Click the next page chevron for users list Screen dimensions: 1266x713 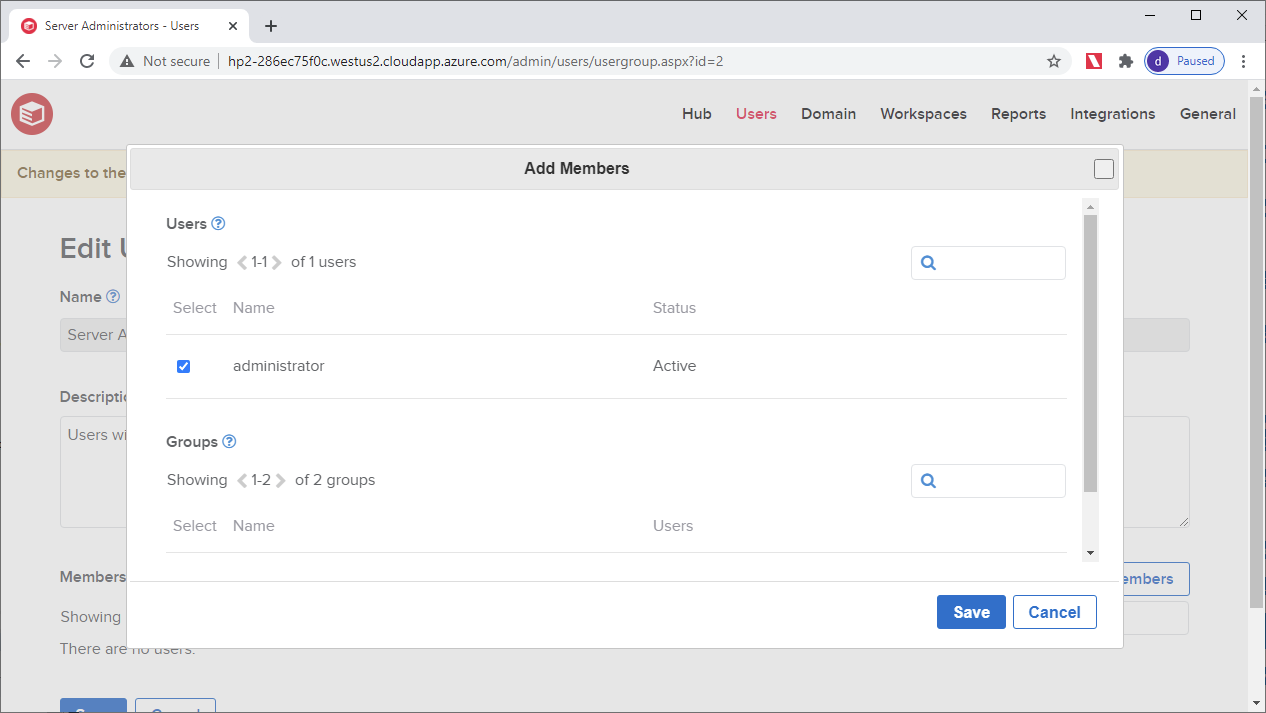coord(277,261)
